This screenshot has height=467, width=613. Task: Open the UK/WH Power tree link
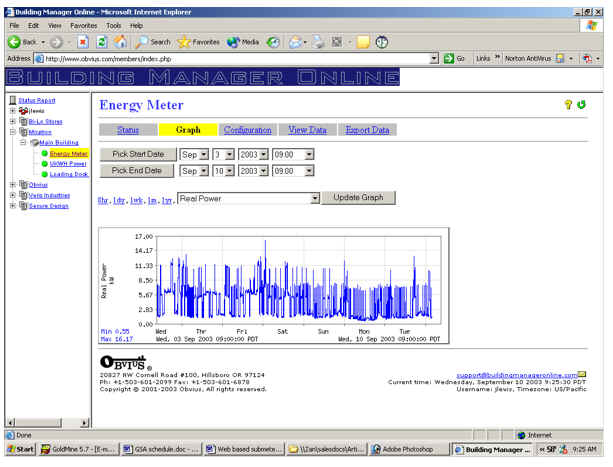coord(68,164)
